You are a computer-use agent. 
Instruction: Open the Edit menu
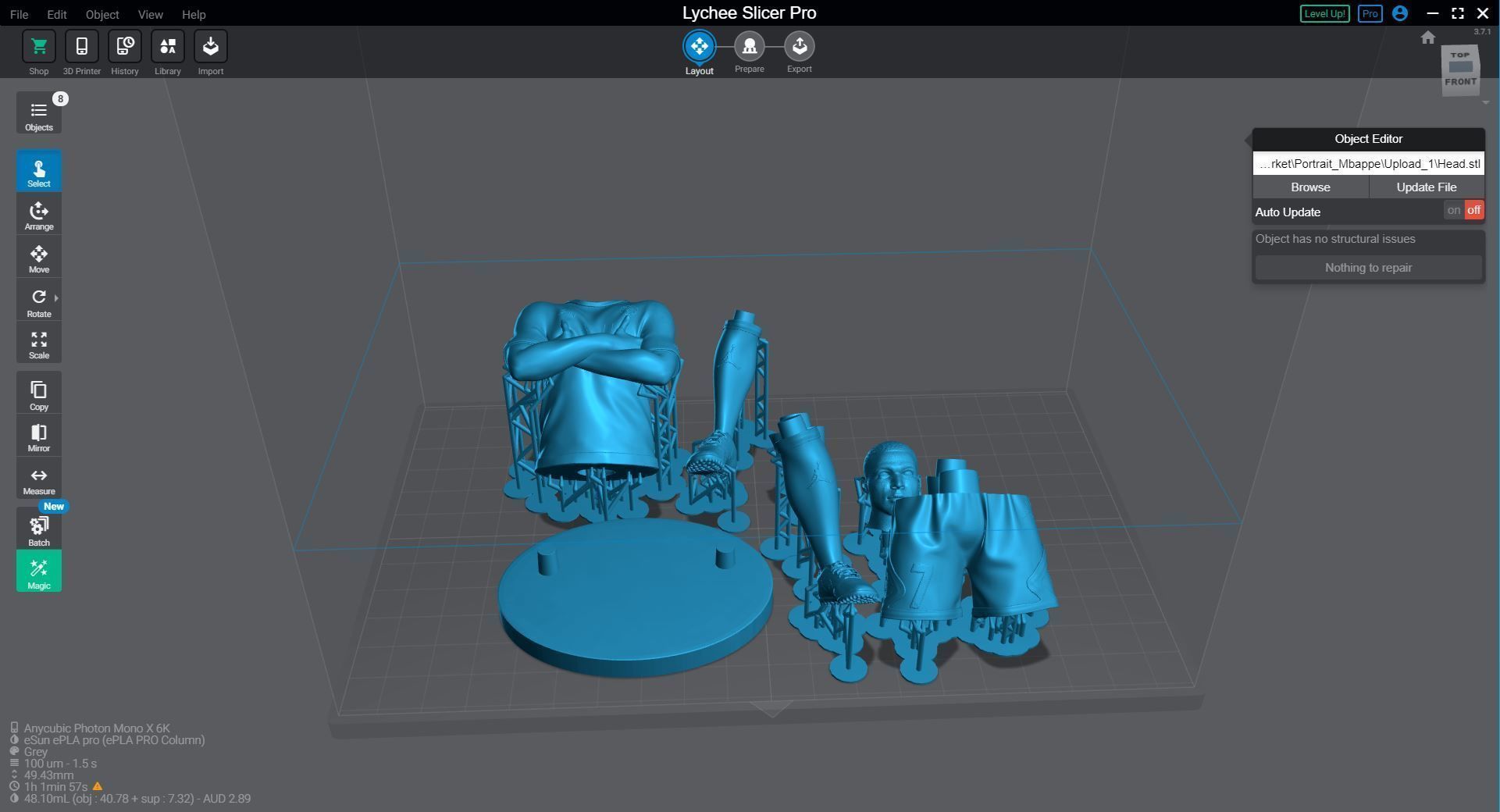coord(56,14)
